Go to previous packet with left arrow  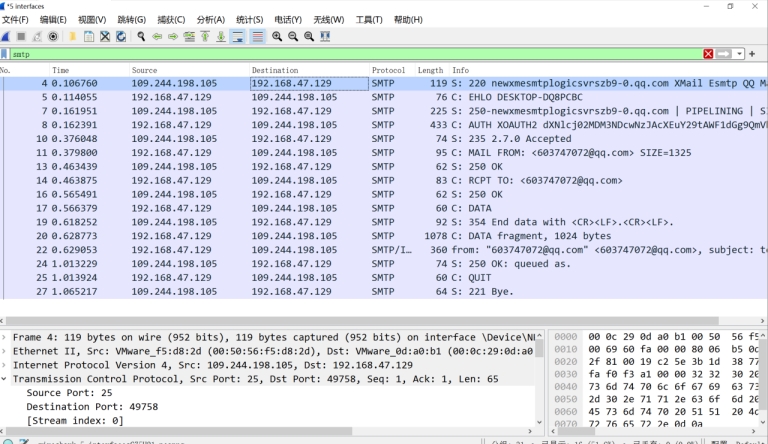point(158,36)
